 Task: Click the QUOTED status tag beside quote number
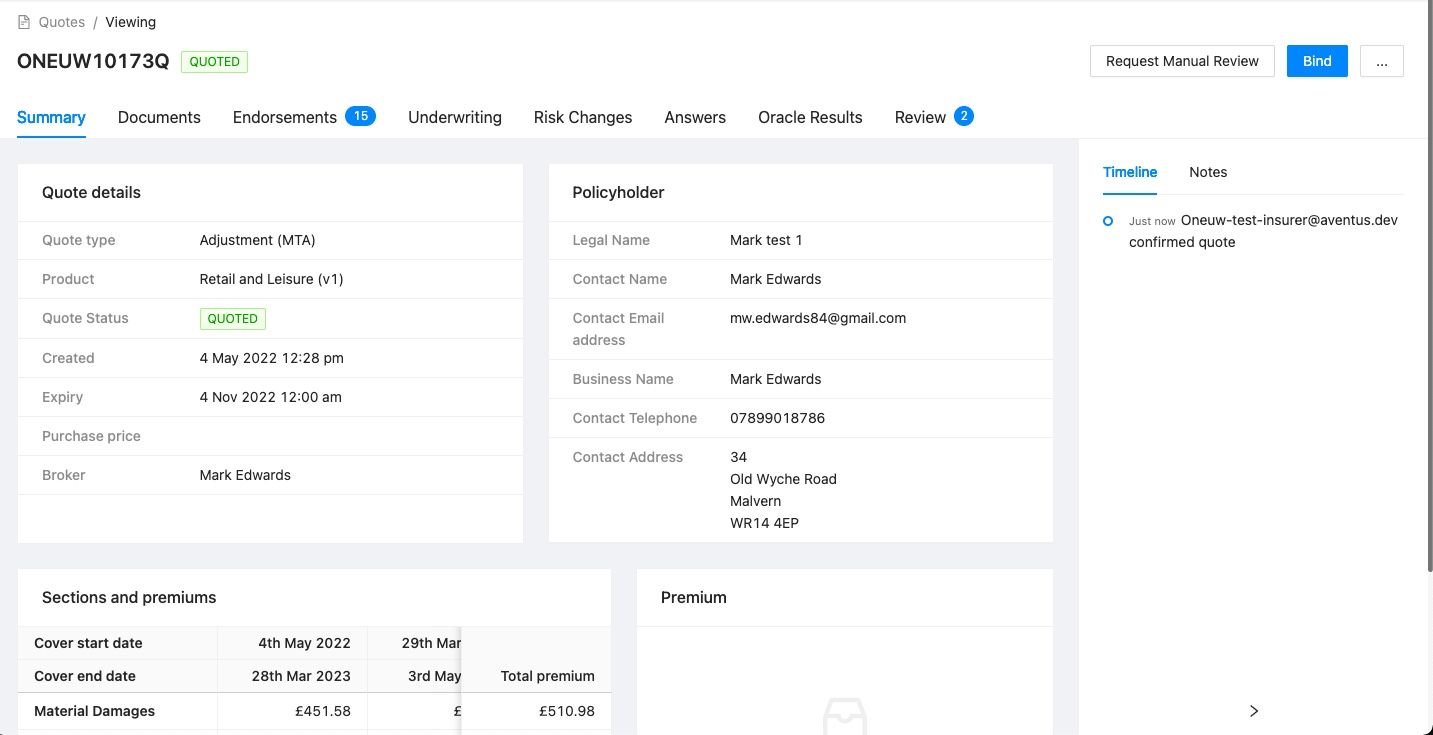tap(214, 61)
